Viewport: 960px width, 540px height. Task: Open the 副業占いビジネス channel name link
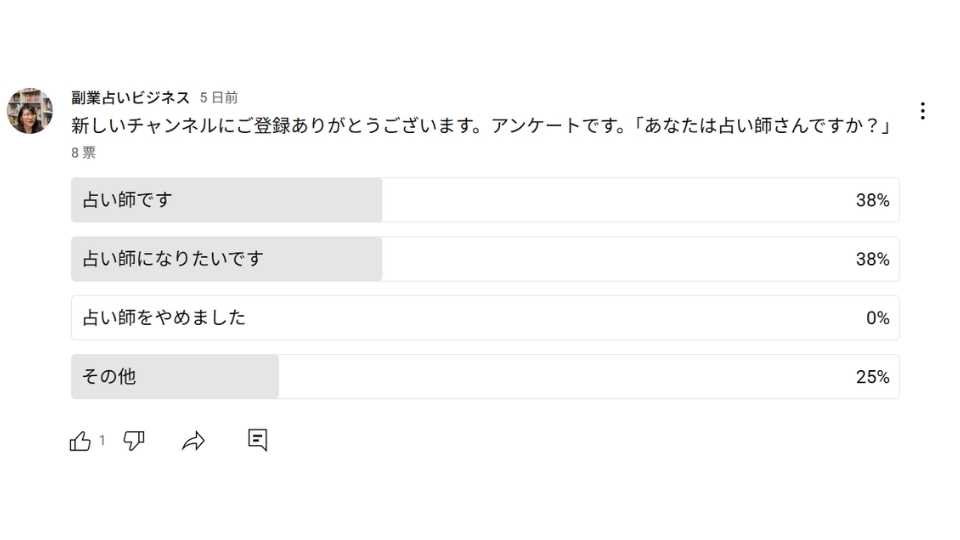tap(130, 97)
